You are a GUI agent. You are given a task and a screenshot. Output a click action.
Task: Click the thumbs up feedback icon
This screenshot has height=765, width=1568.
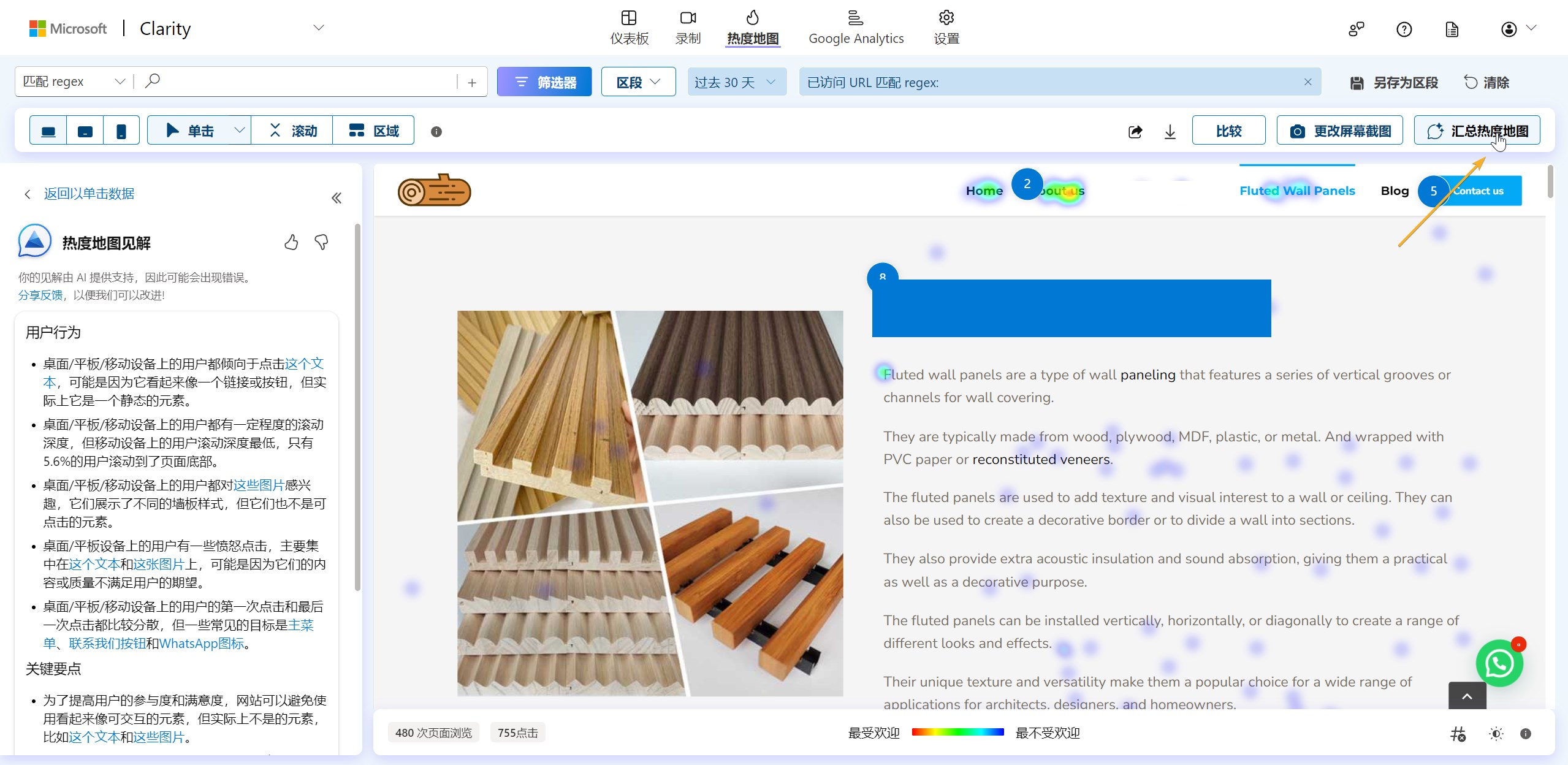coord(291,243)
